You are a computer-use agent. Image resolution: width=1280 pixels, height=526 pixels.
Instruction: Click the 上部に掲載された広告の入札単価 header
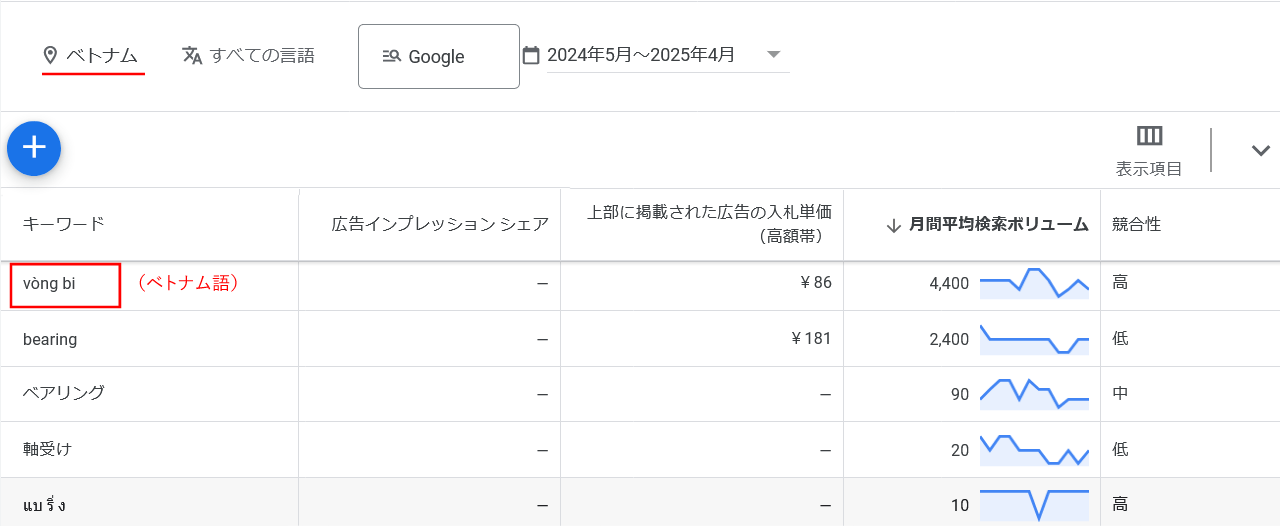(x=709, y=224)
